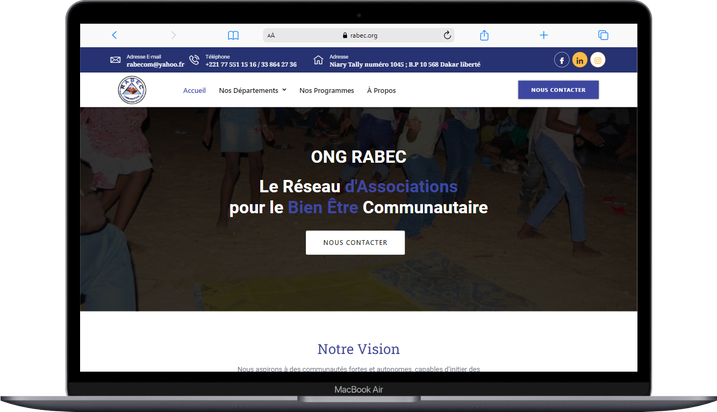Expand the Nos Départements dropdown
Image resolution: width=717 pixels, height=412 pixels.
252,90
